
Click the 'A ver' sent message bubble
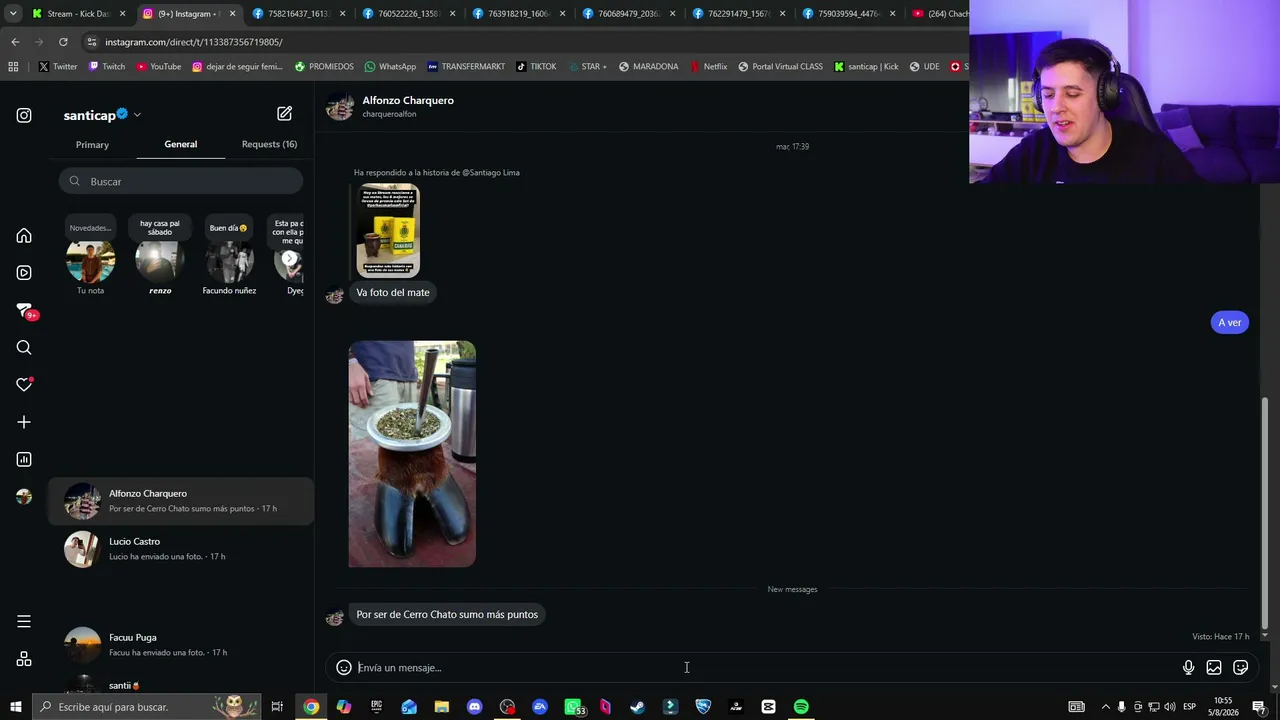coord(1230,323)
